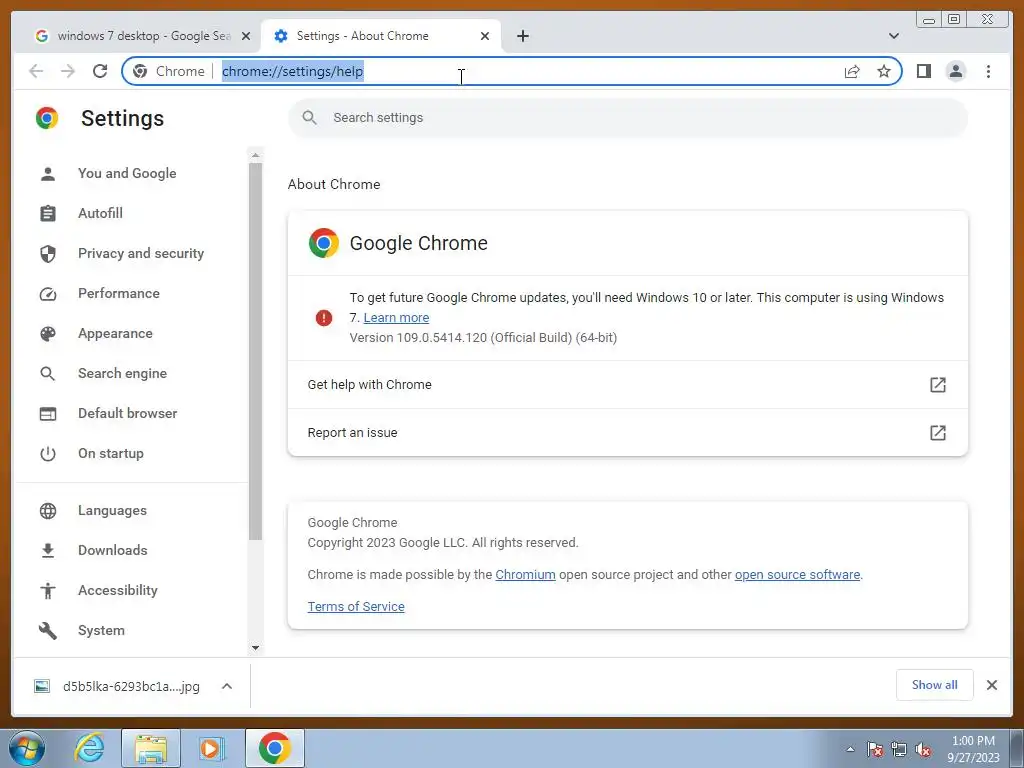Open a new tab with the plus button

pyautogui.click(x=522, y=36)
